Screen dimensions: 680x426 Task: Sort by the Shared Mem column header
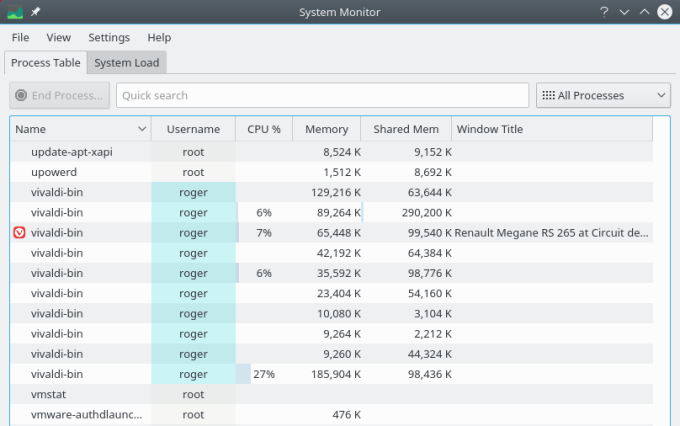pyautogui.click(x=406, y=129)
